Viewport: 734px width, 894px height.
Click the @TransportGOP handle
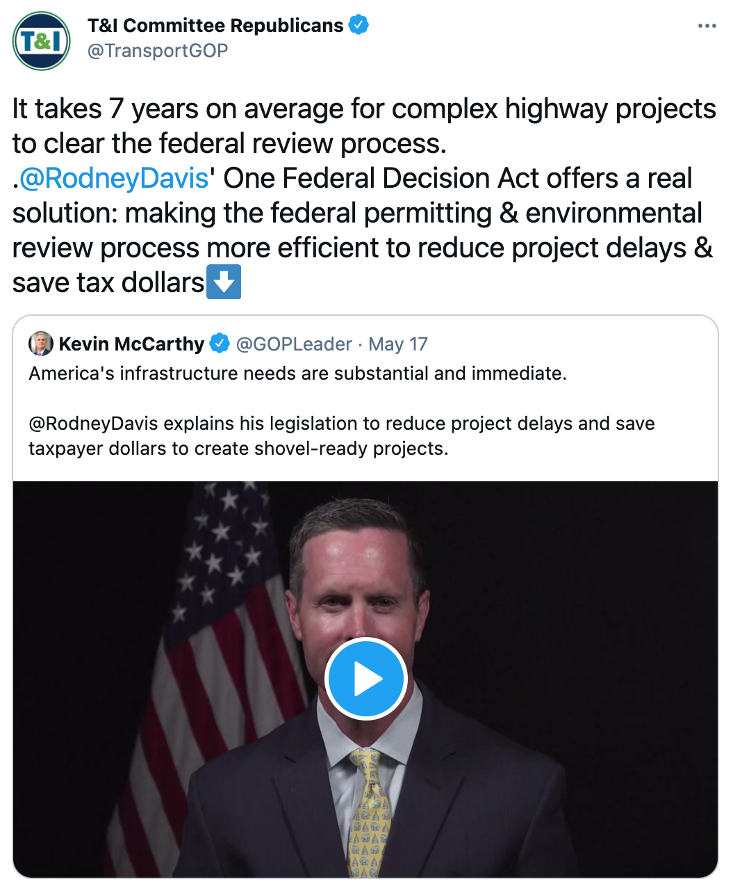click(158, 50)
